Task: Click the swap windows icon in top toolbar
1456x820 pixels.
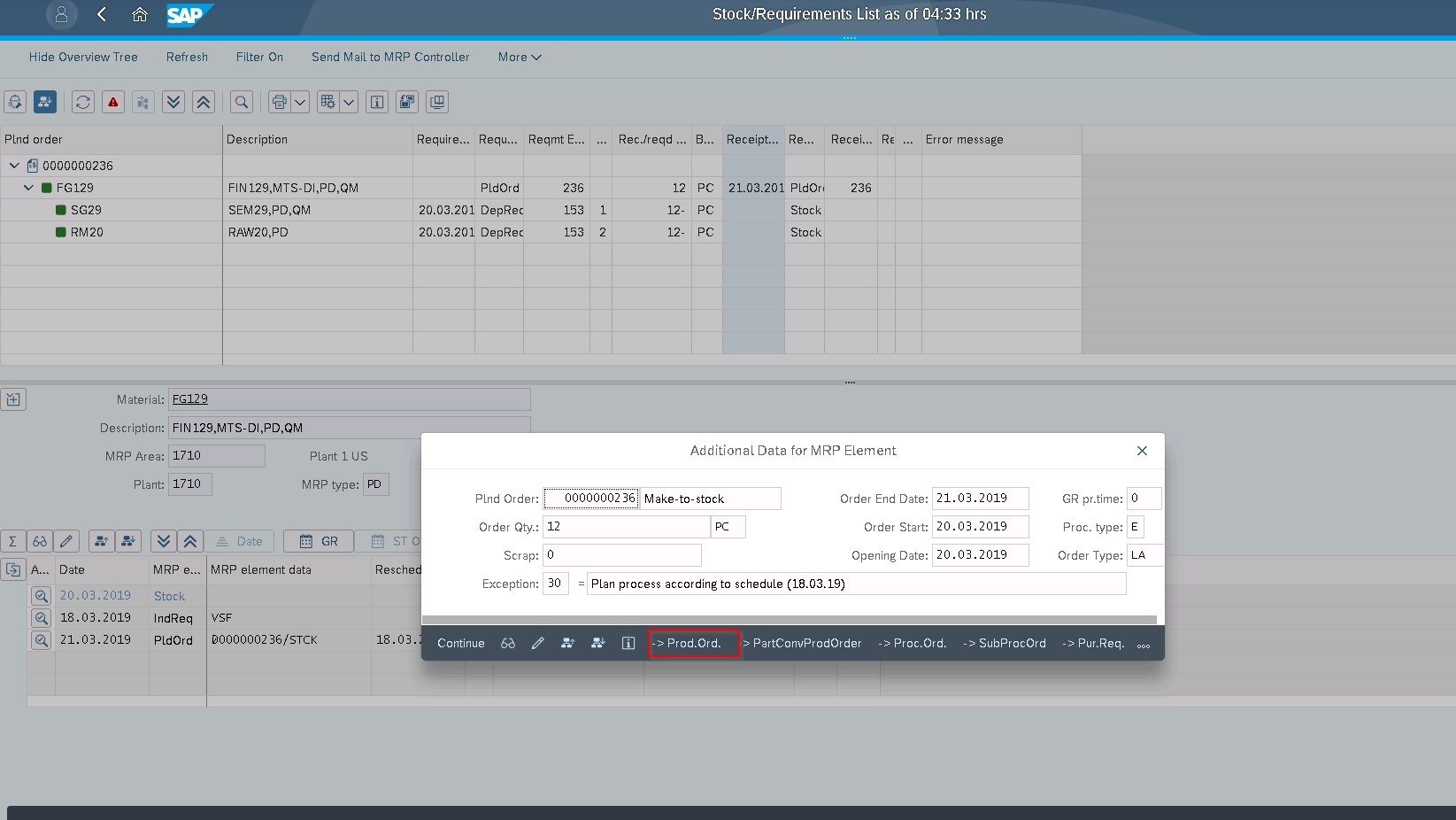Action: [x=407, y=102]
